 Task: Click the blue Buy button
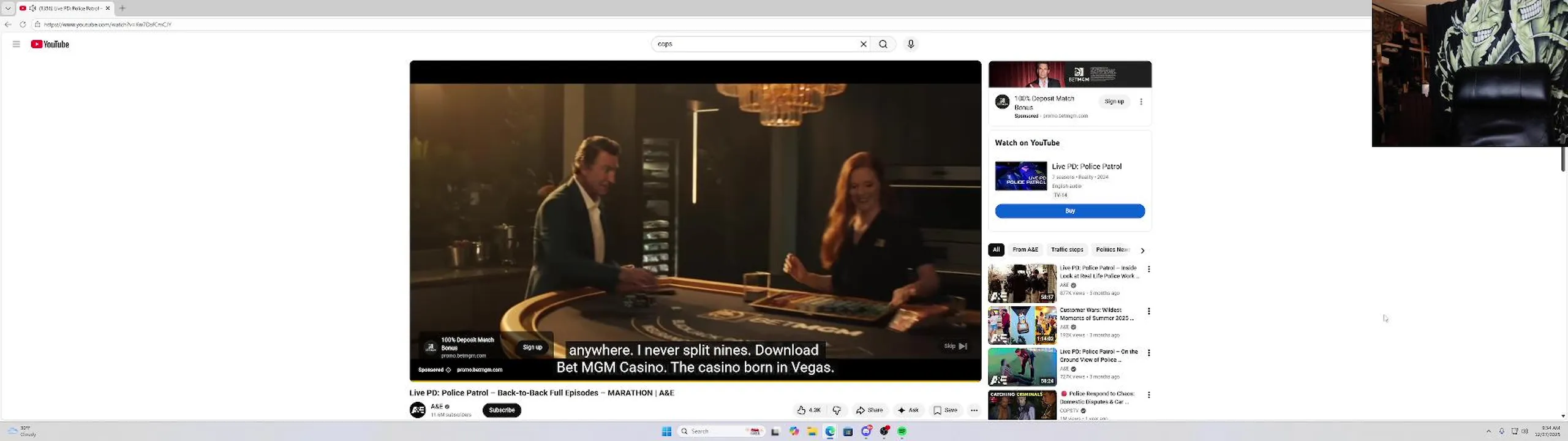(1070, 211)
